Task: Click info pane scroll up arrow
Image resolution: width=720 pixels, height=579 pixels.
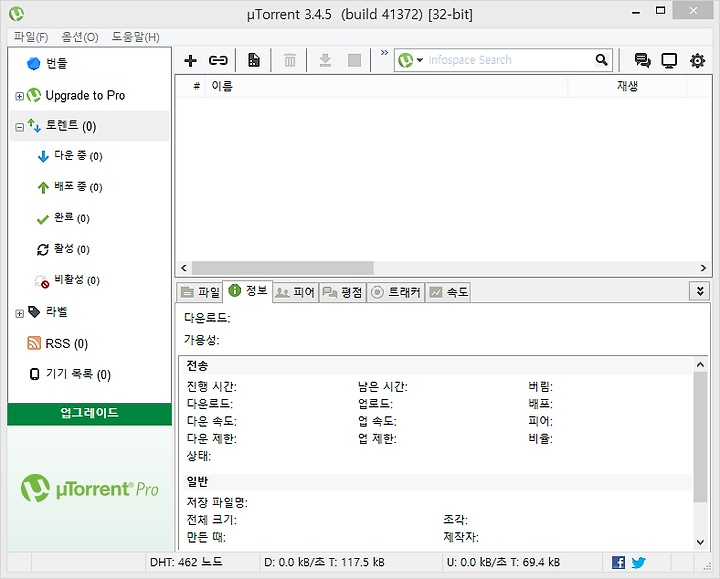Action: [x=700, y=365]
